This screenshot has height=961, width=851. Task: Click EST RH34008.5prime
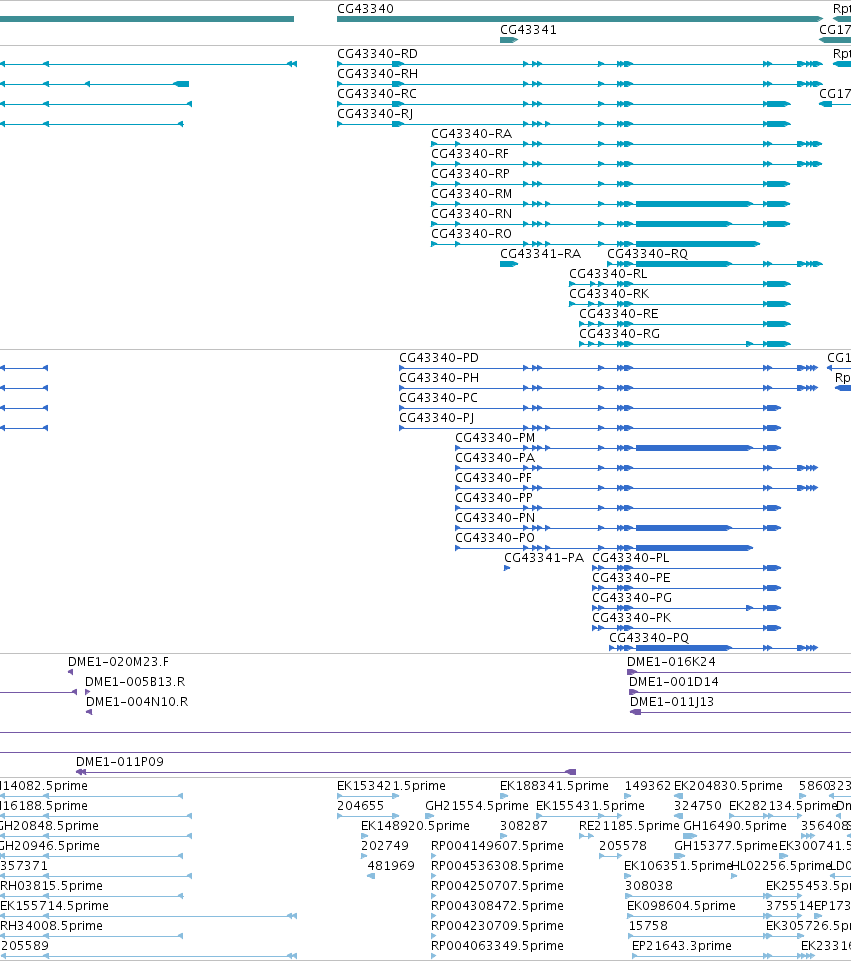pos(51,926)
